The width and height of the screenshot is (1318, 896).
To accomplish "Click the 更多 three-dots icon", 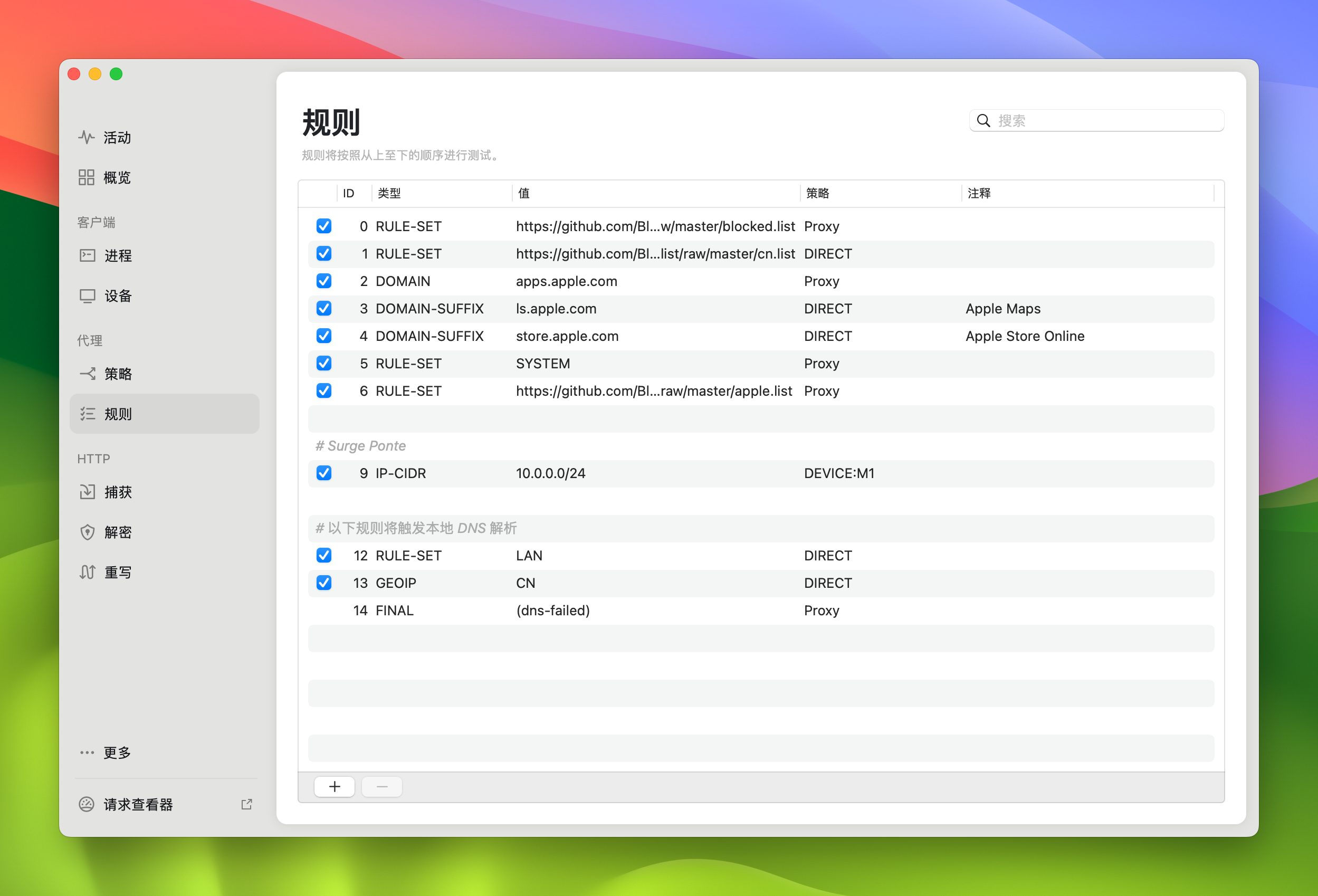I will tap(87, 752).
